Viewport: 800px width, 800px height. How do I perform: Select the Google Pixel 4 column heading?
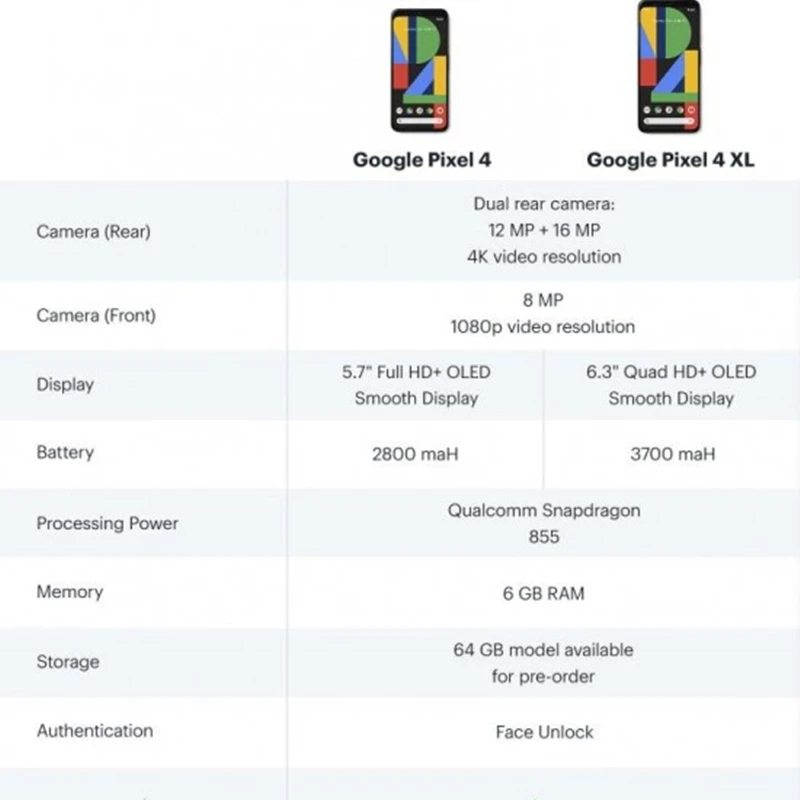421,159
